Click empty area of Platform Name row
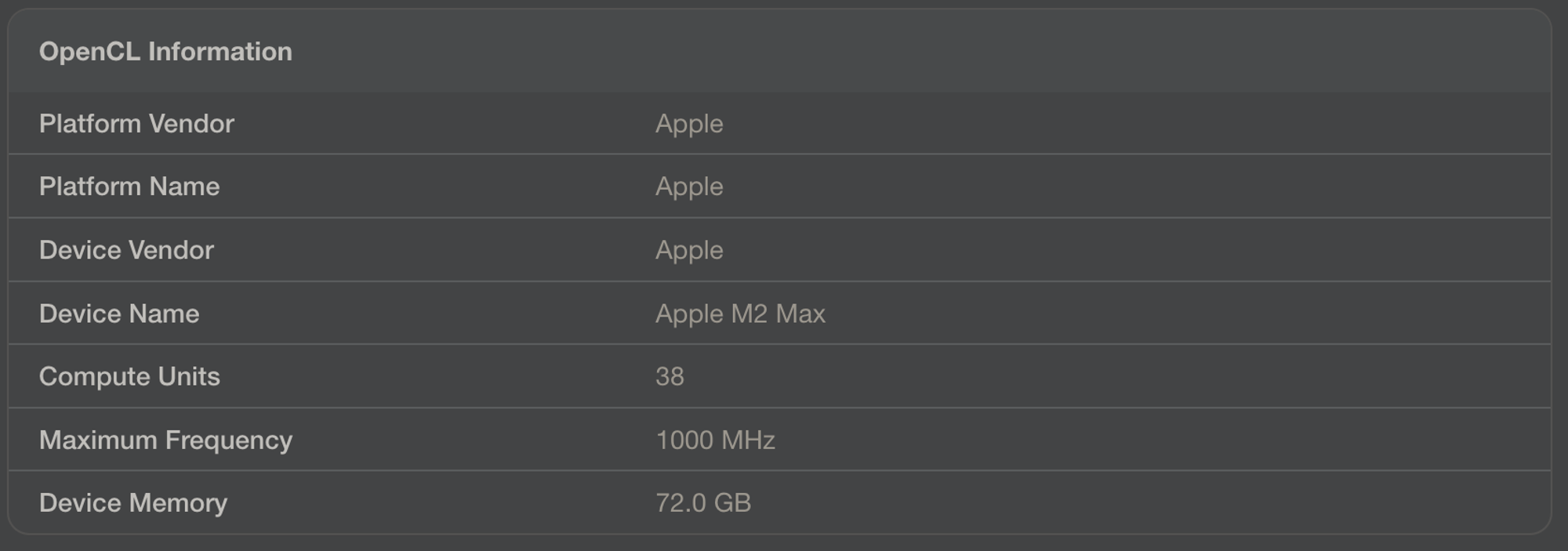This screenshot has width=1568, height=551. coord(1176,187)
